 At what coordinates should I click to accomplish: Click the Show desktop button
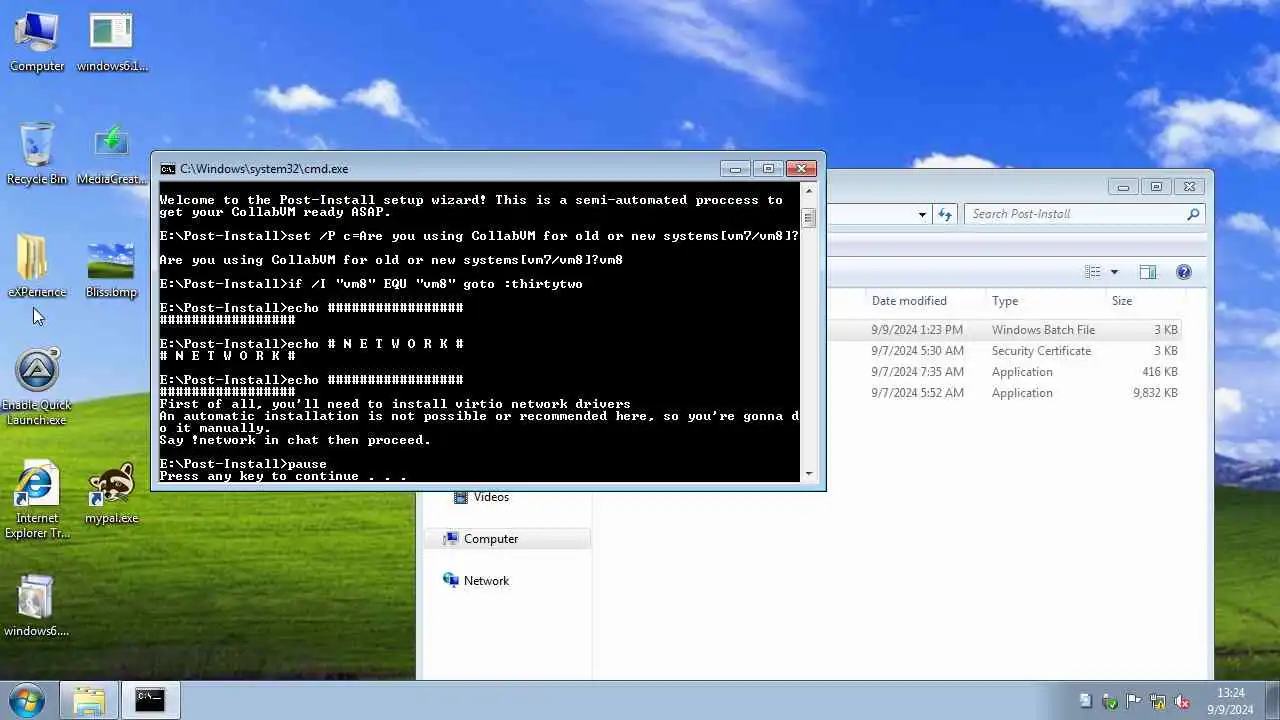tap(1272, 700)
